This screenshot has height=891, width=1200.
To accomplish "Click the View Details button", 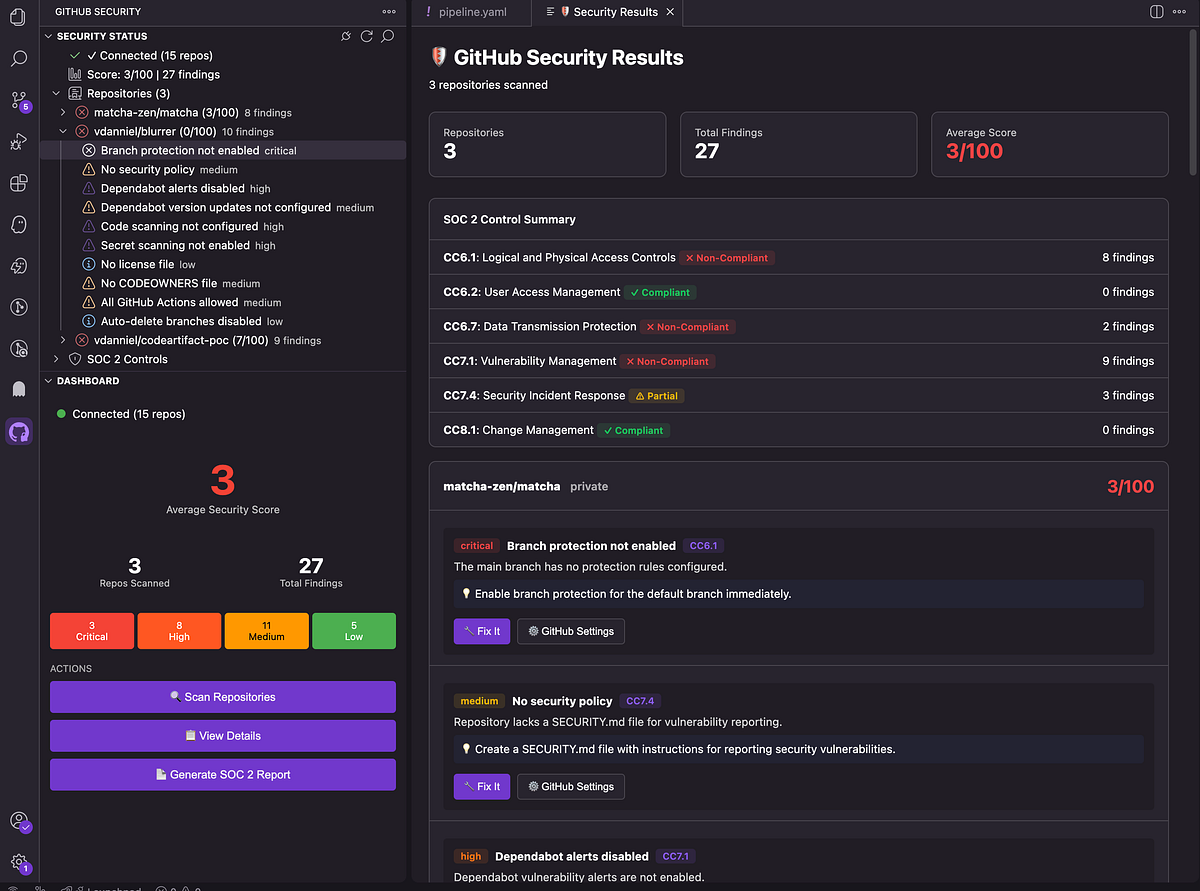I will [x=223, y=736].
